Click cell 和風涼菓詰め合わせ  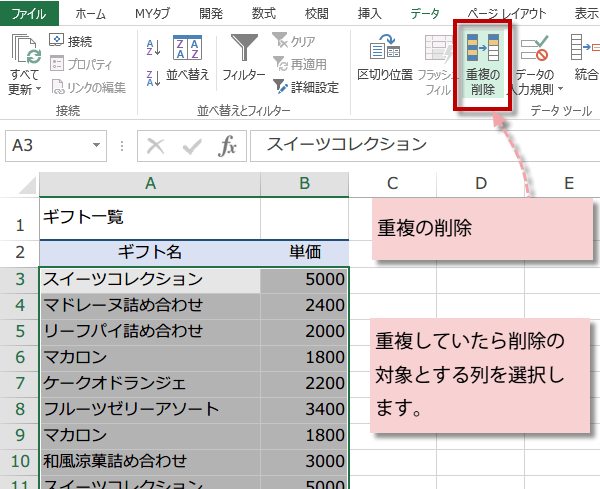pos(150,462)
